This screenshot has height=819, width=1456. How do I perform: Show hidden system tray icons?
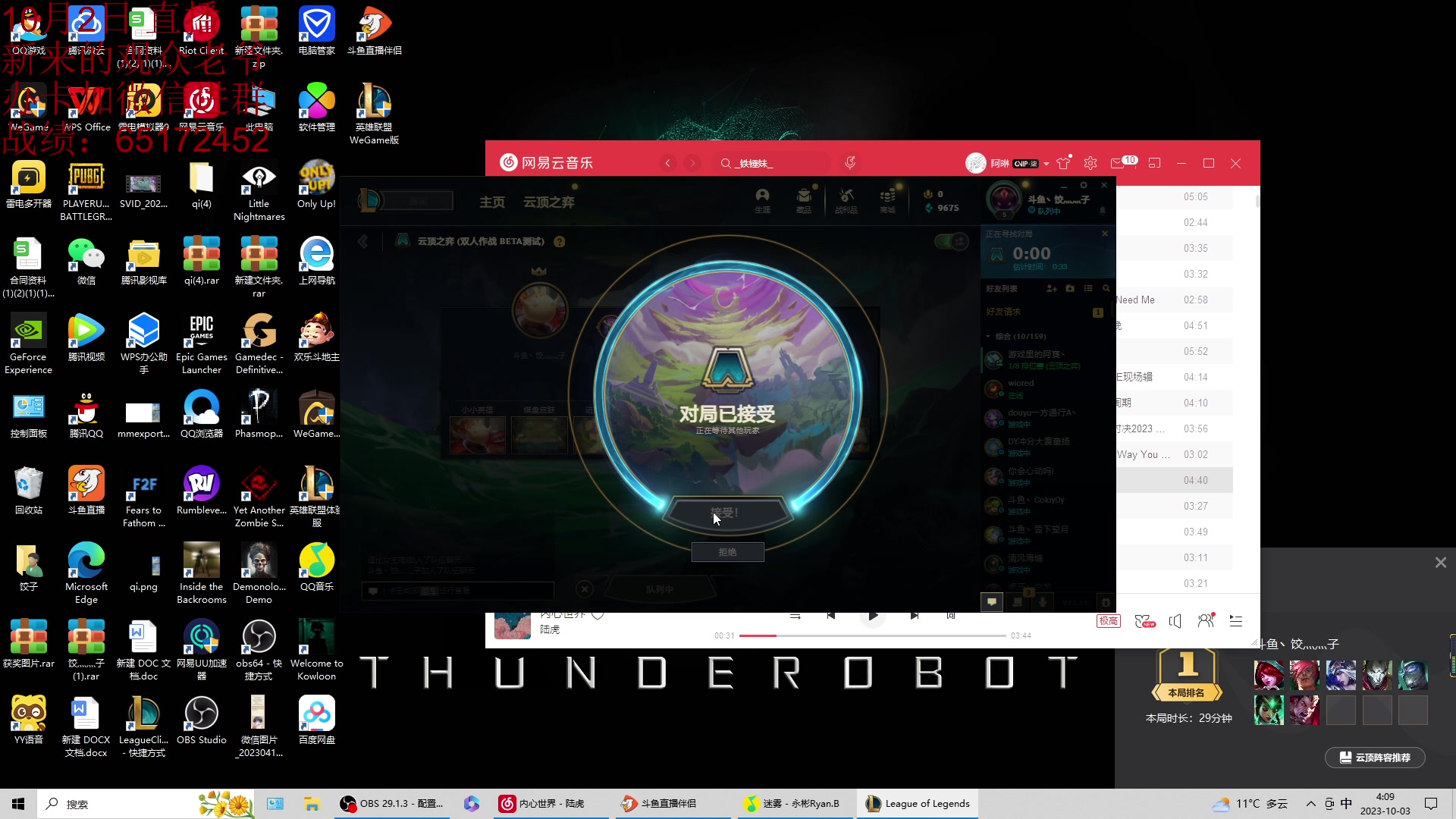(1310, 804)
